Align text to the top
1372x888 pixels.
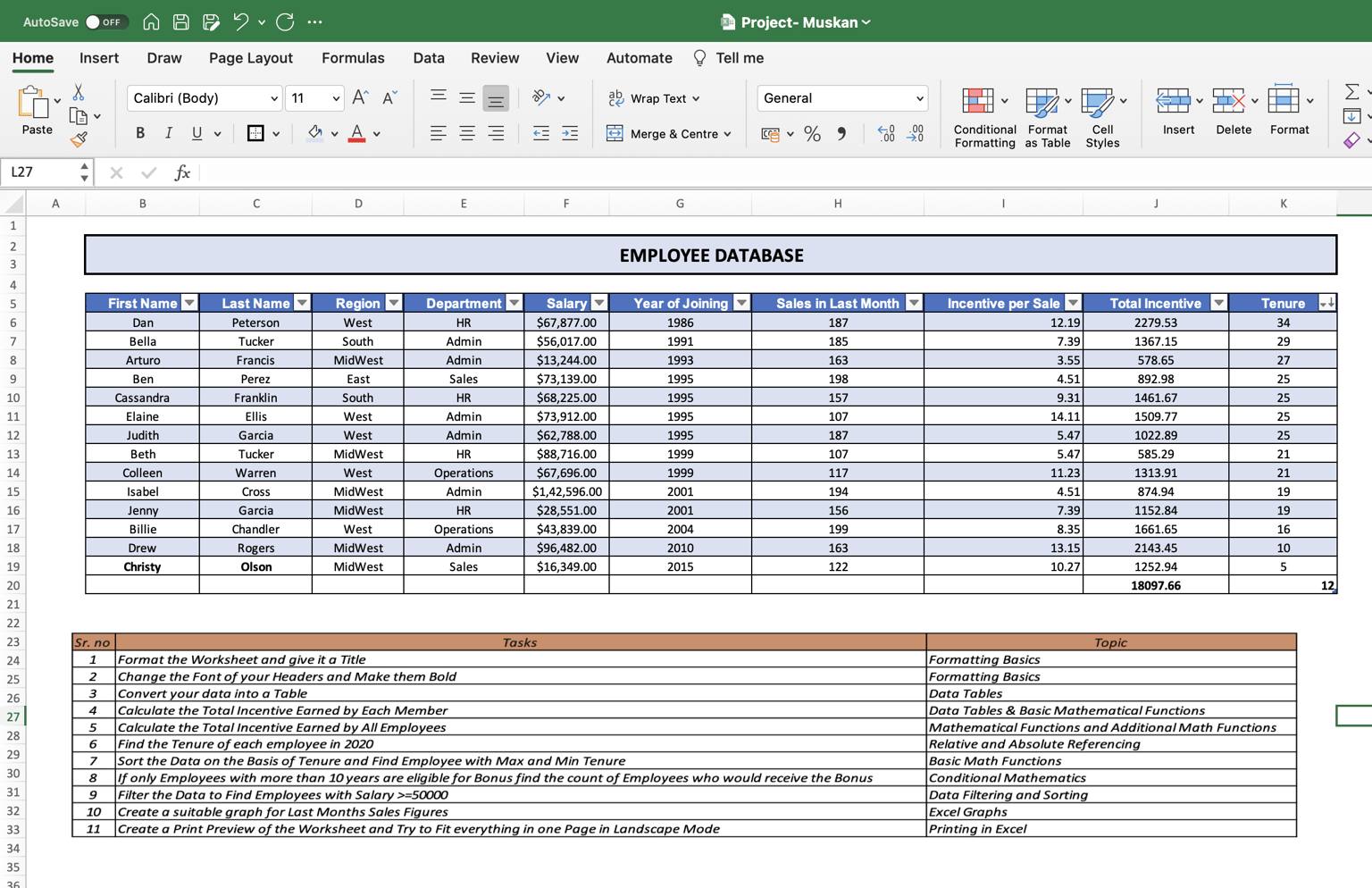click(x=438, y=97)
